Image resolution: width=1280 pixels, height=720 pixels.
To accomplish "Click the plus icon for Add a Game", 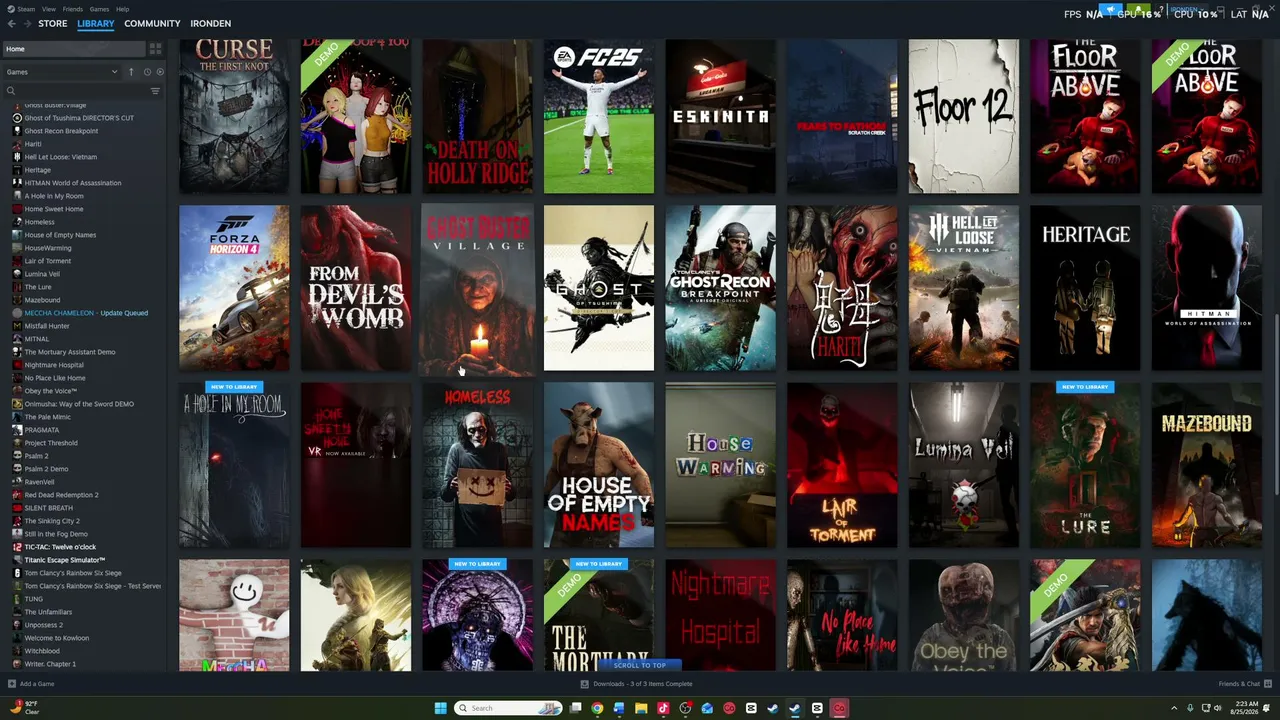I will [12, 684].
